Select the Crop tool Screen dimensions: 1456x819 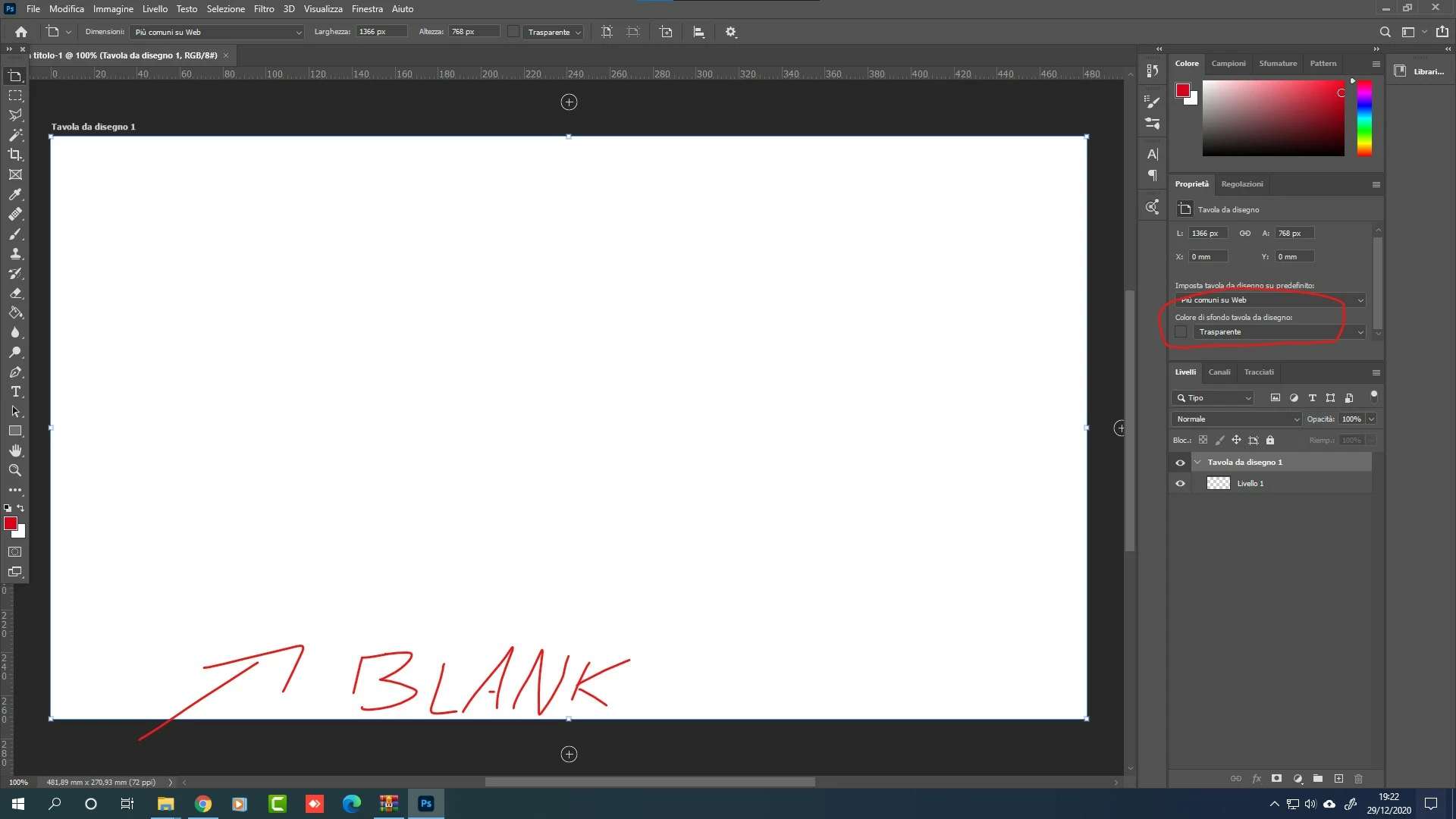(x=15, y=155)
